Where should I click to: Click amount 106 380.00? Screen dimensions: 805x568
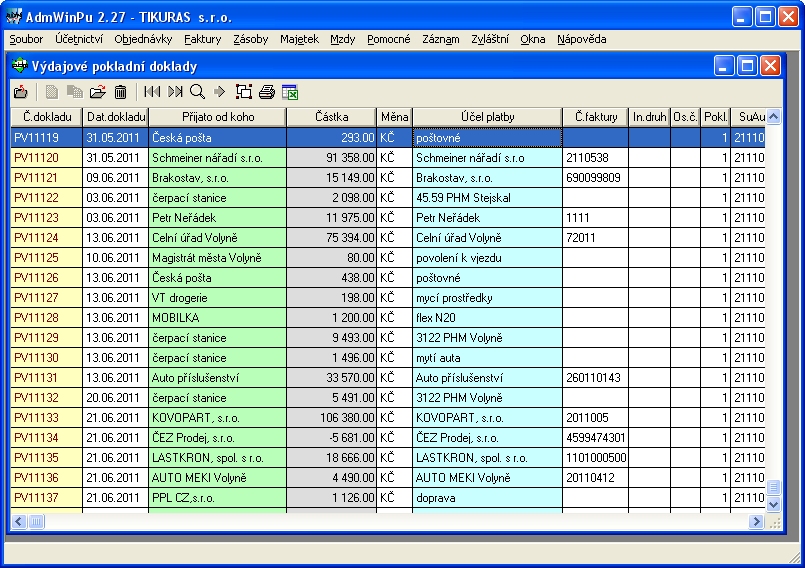[332, 418]
